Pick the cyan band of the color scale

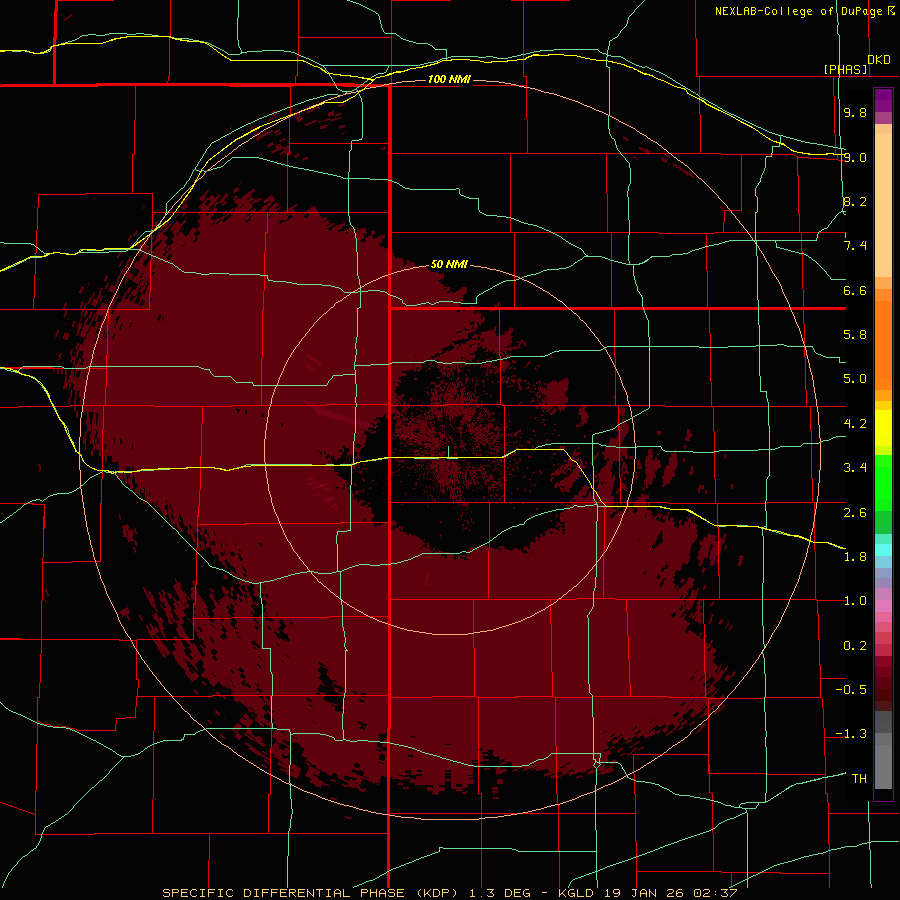coord(883,550)
